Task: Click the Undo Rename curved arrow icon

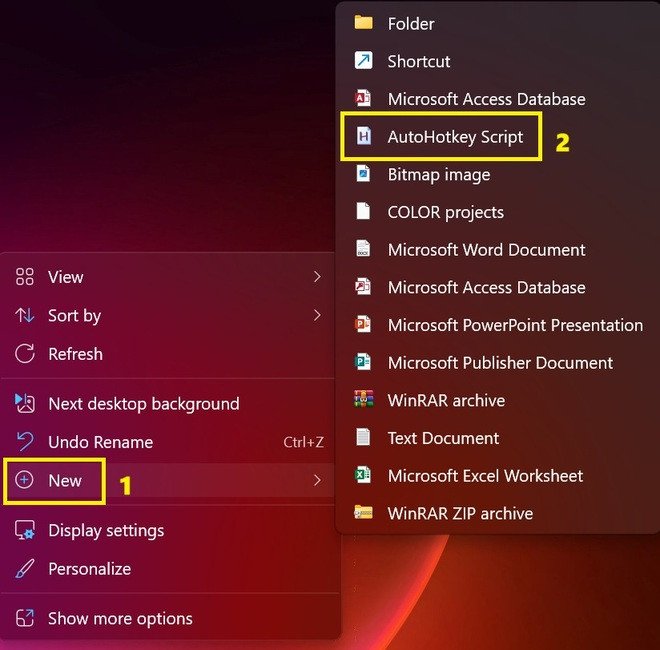Action: click(24, 442)
